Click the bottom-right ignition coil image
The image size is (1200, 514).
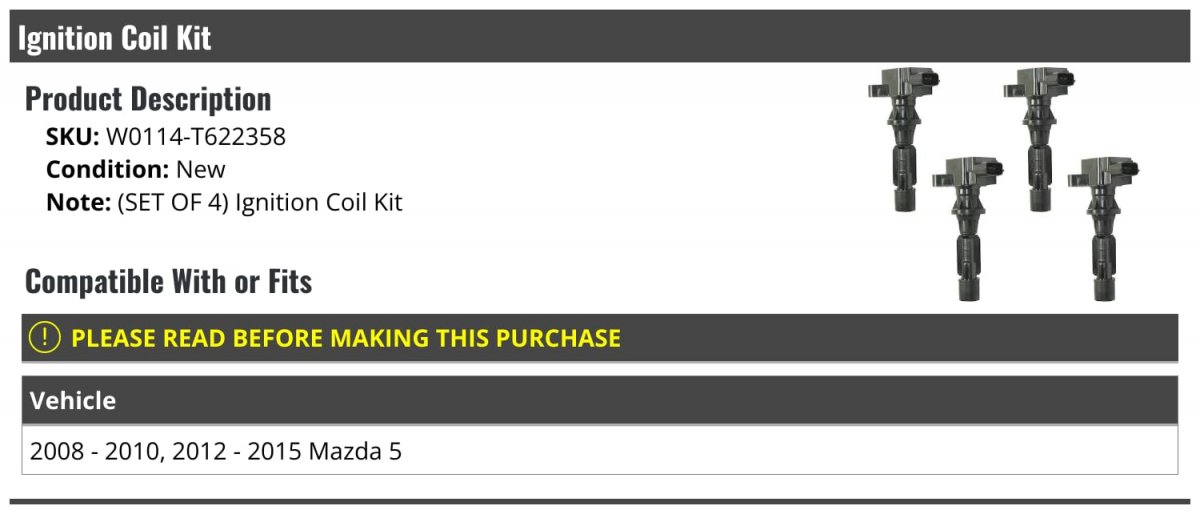1104,228
